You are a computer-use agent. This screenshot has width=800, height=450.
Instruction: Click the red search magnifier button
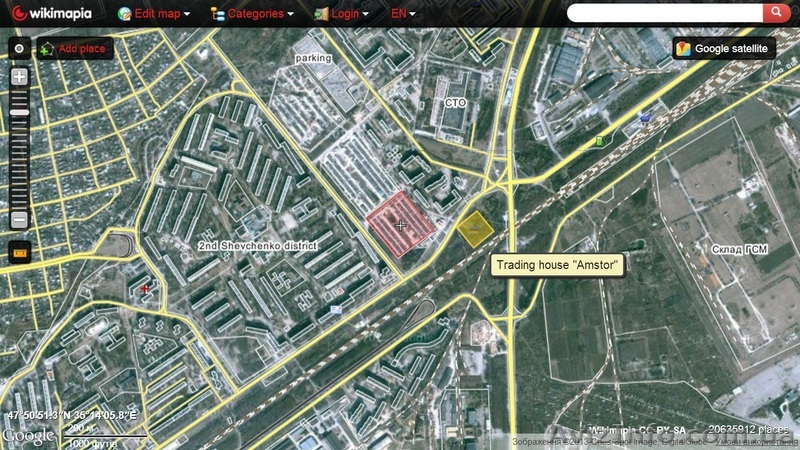pos(775,13)
